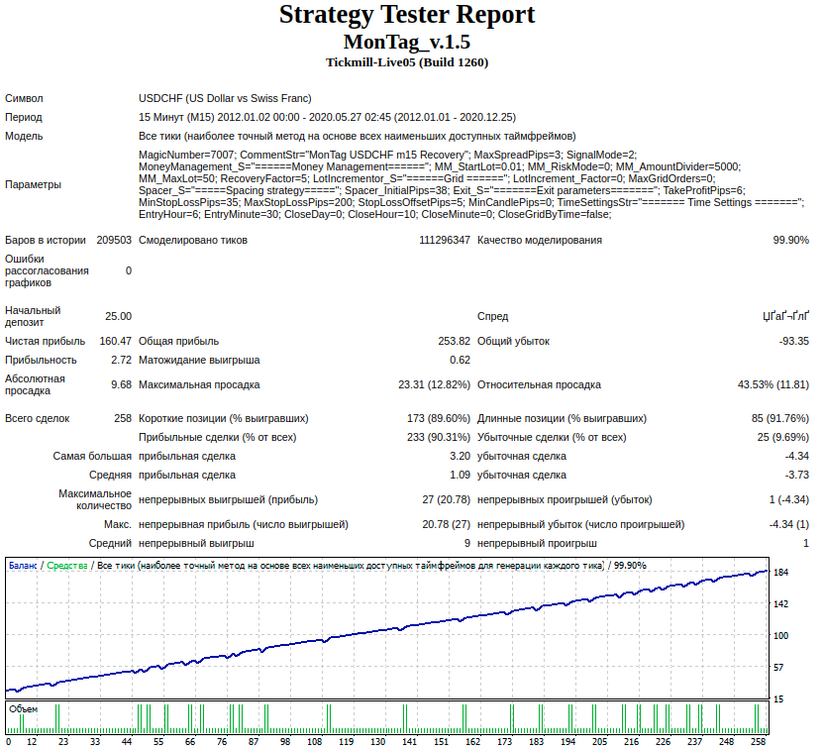Click the maximal consecutive loss -4.34 (1)
This screenshot has height=750, width=824.
pos(789,525)
